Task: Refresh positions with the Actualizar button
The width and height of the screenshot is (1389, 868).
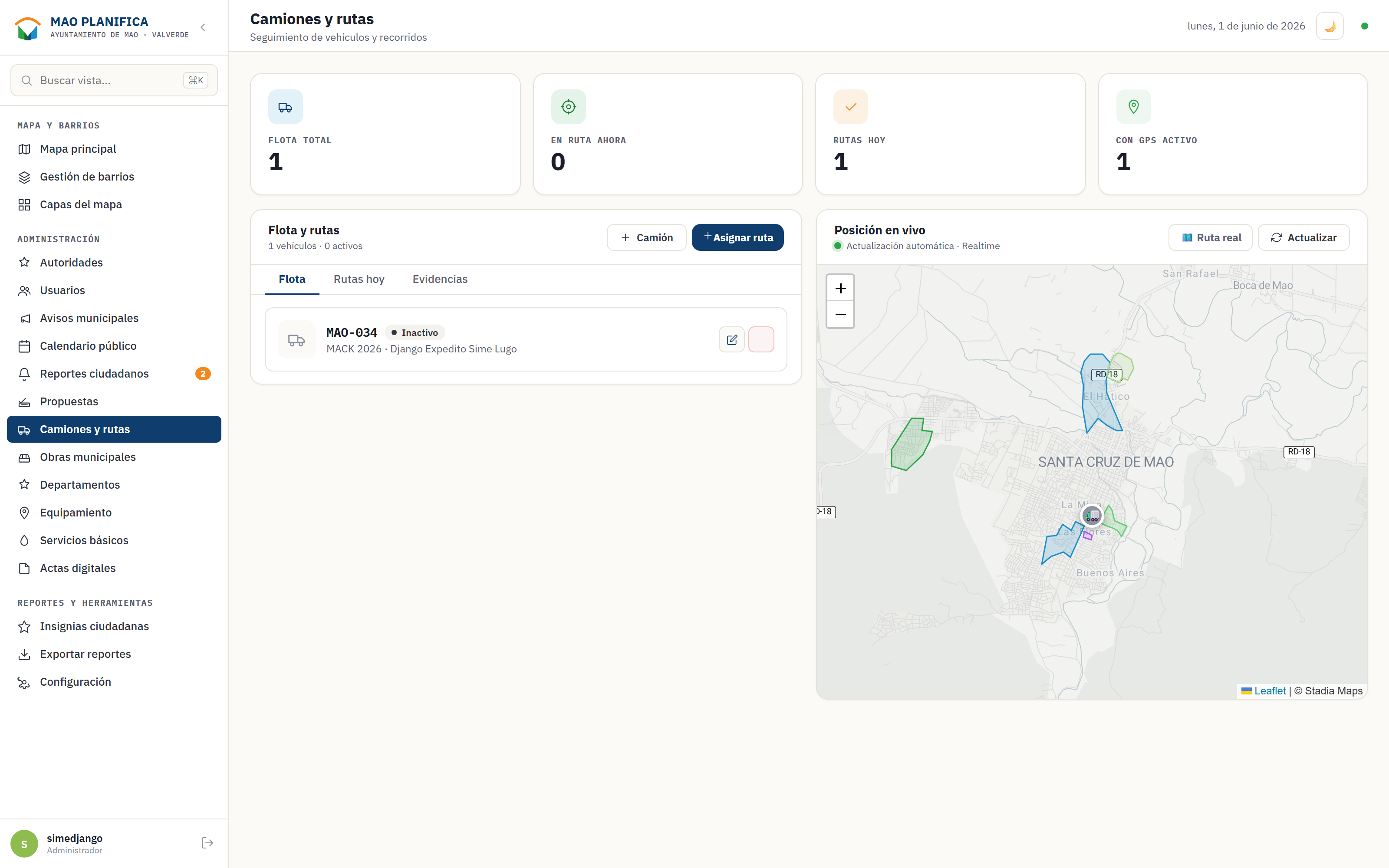Action: click(1303, 238)
